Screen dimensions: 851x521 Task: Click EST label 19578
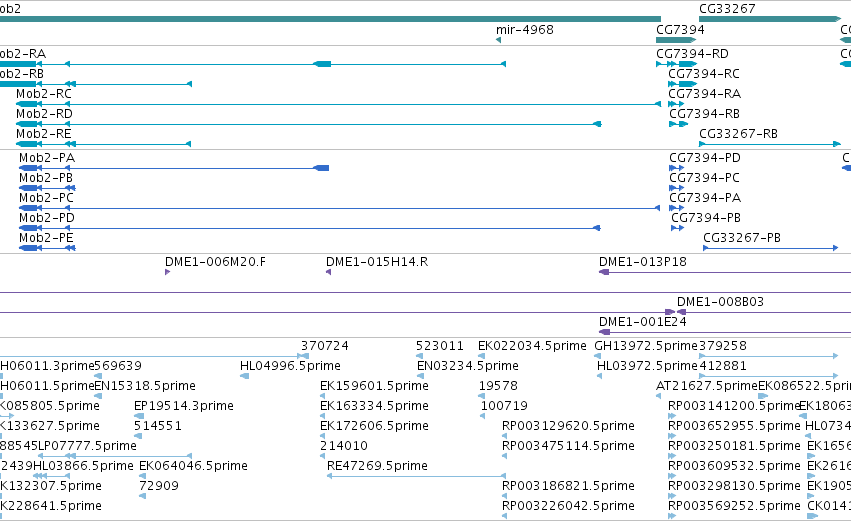pos(498,386)
